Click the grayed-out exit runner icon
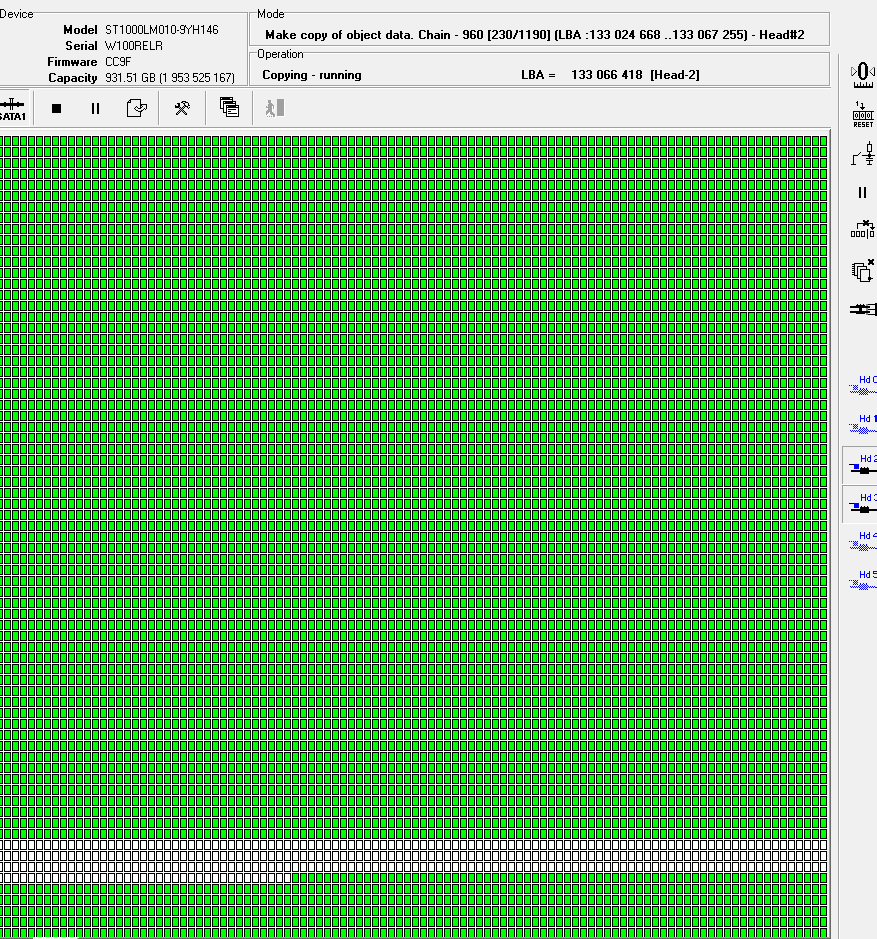 coord(275,108)
